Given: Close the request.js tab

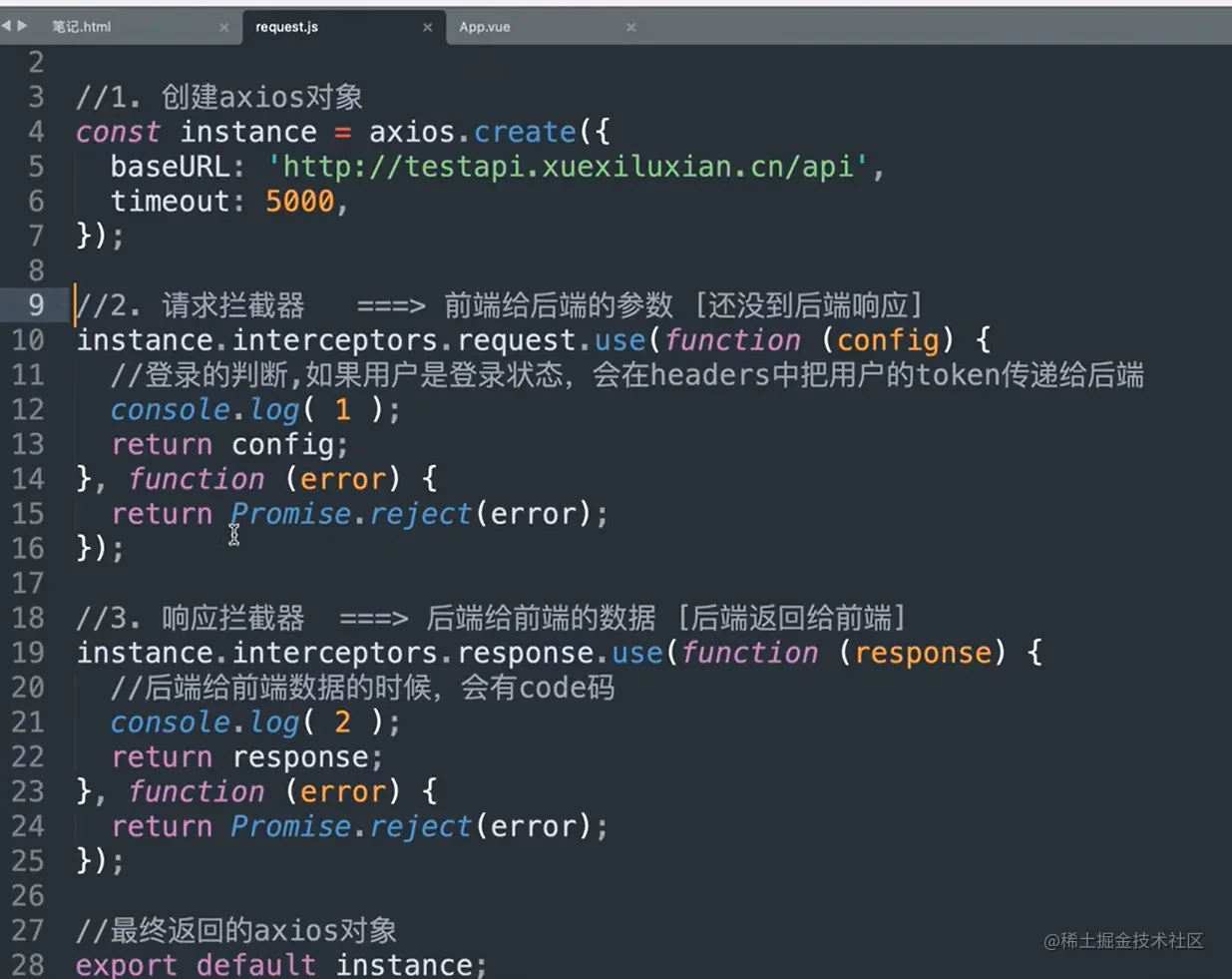Looking at the screenshot, I should (x=427, y=28).
